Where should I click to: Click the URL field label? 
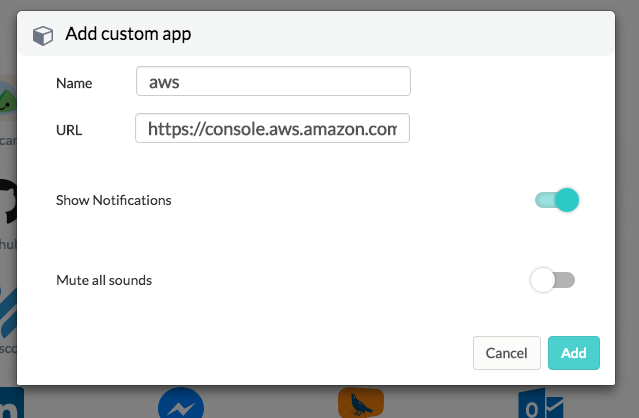coord(70,129)
